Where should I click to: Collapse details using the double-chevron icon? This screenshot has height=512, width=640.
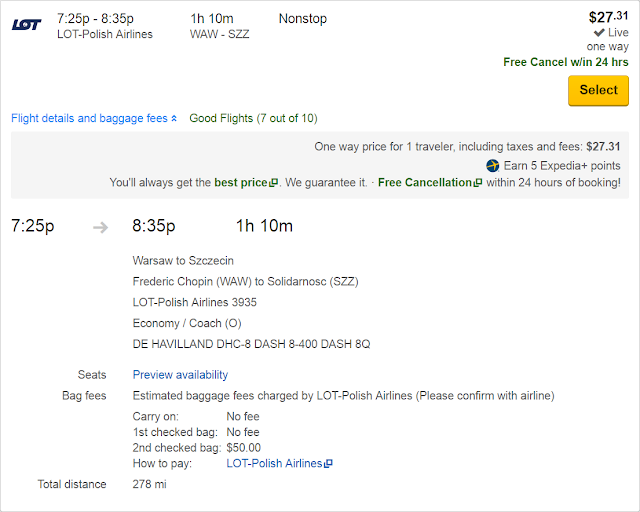coord(174,119)
